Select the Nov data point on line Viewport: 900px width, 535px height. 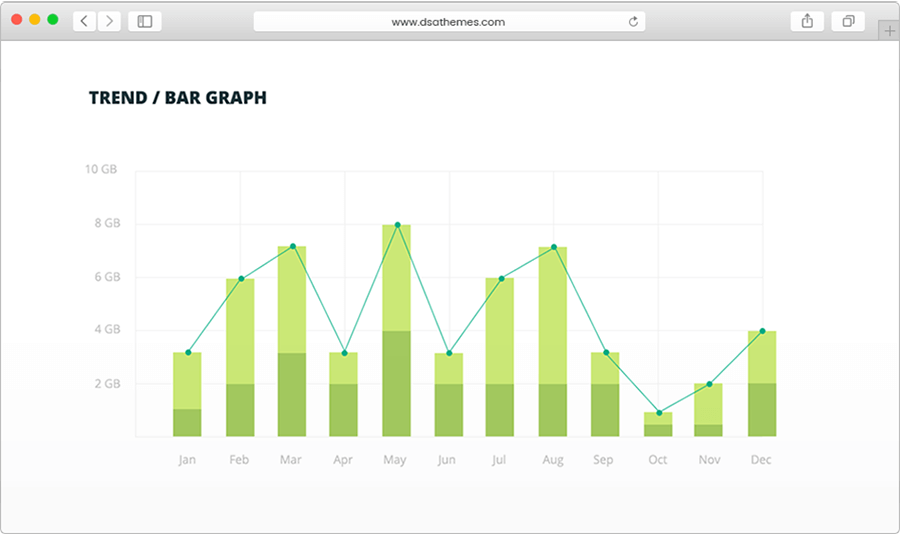pos(710,384)
